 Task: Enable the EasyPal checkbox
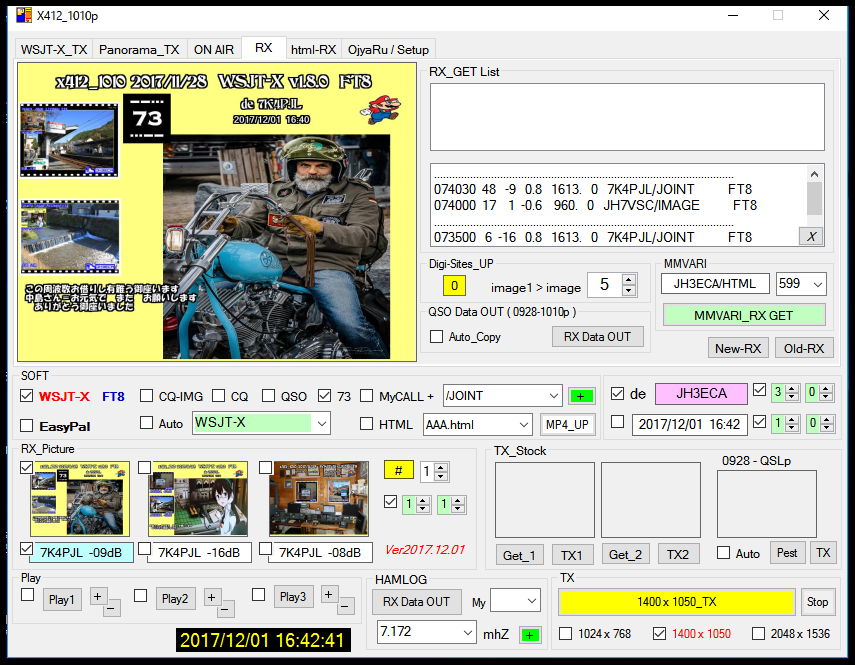[x=25, y=424]
